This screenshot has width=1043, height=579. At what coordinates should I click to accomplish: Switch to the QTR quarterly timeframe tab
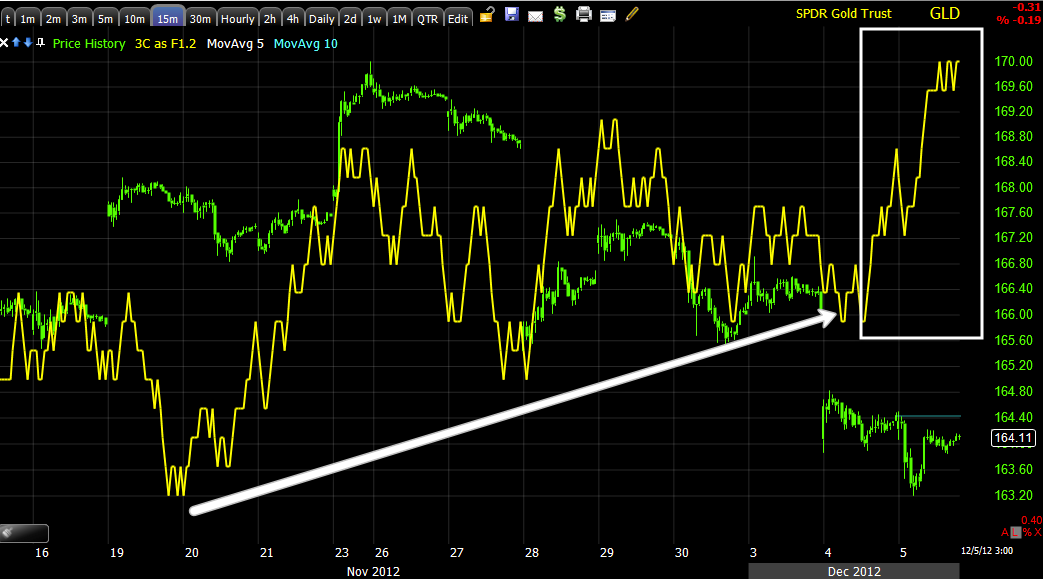pos(427,17)
